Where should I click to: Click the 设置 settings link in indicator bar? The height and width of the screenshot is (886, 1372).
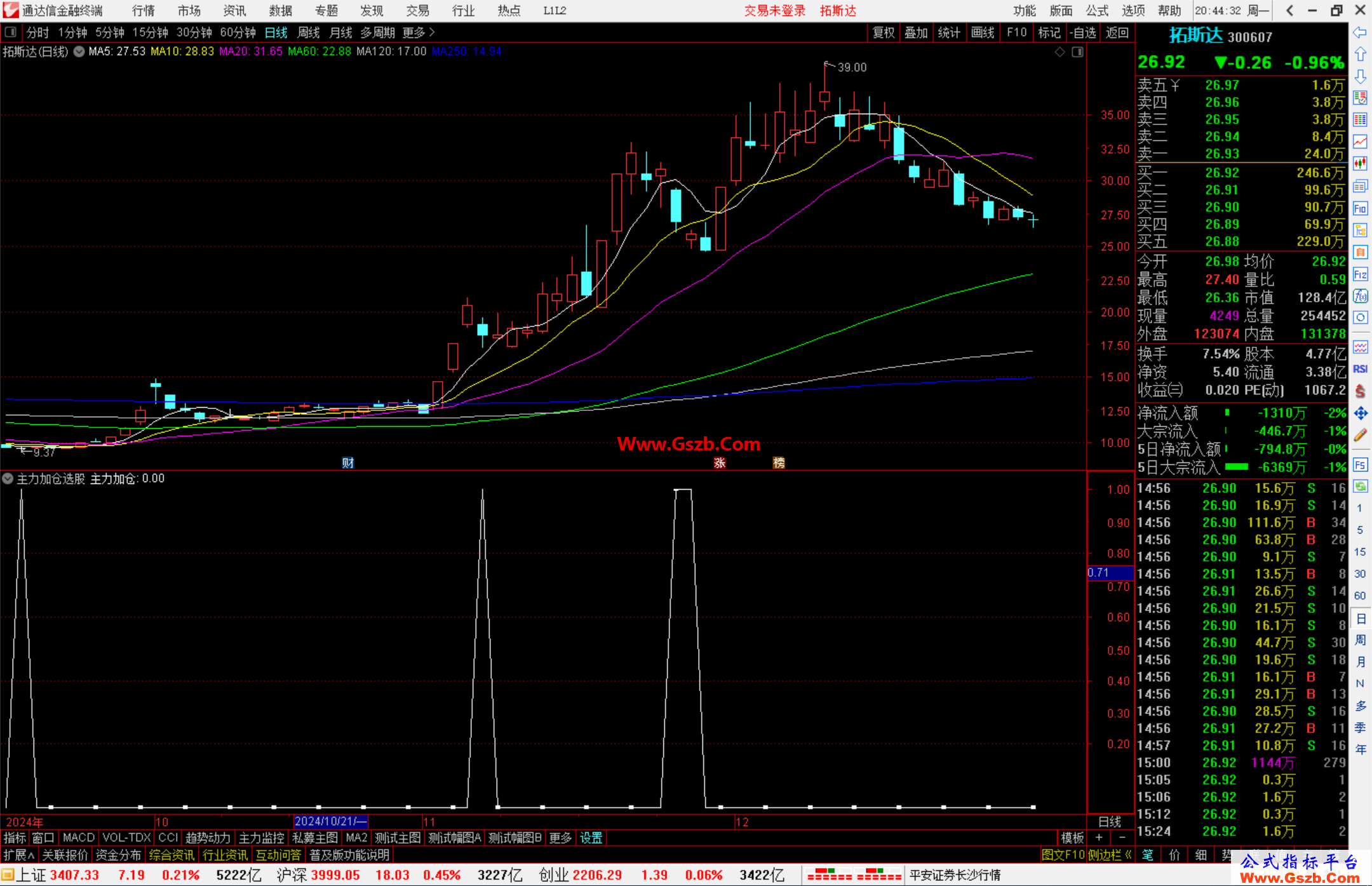pos(591,838)
